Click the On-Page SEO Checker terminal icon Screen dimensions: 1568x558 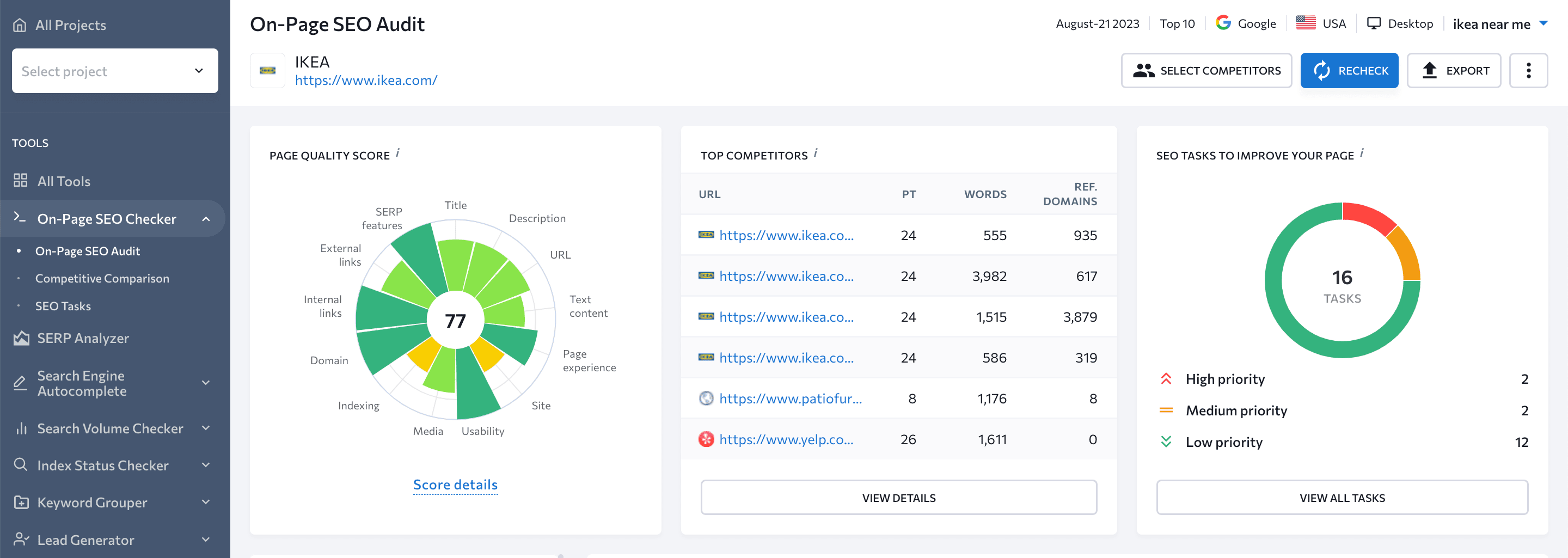pos(20,218)
